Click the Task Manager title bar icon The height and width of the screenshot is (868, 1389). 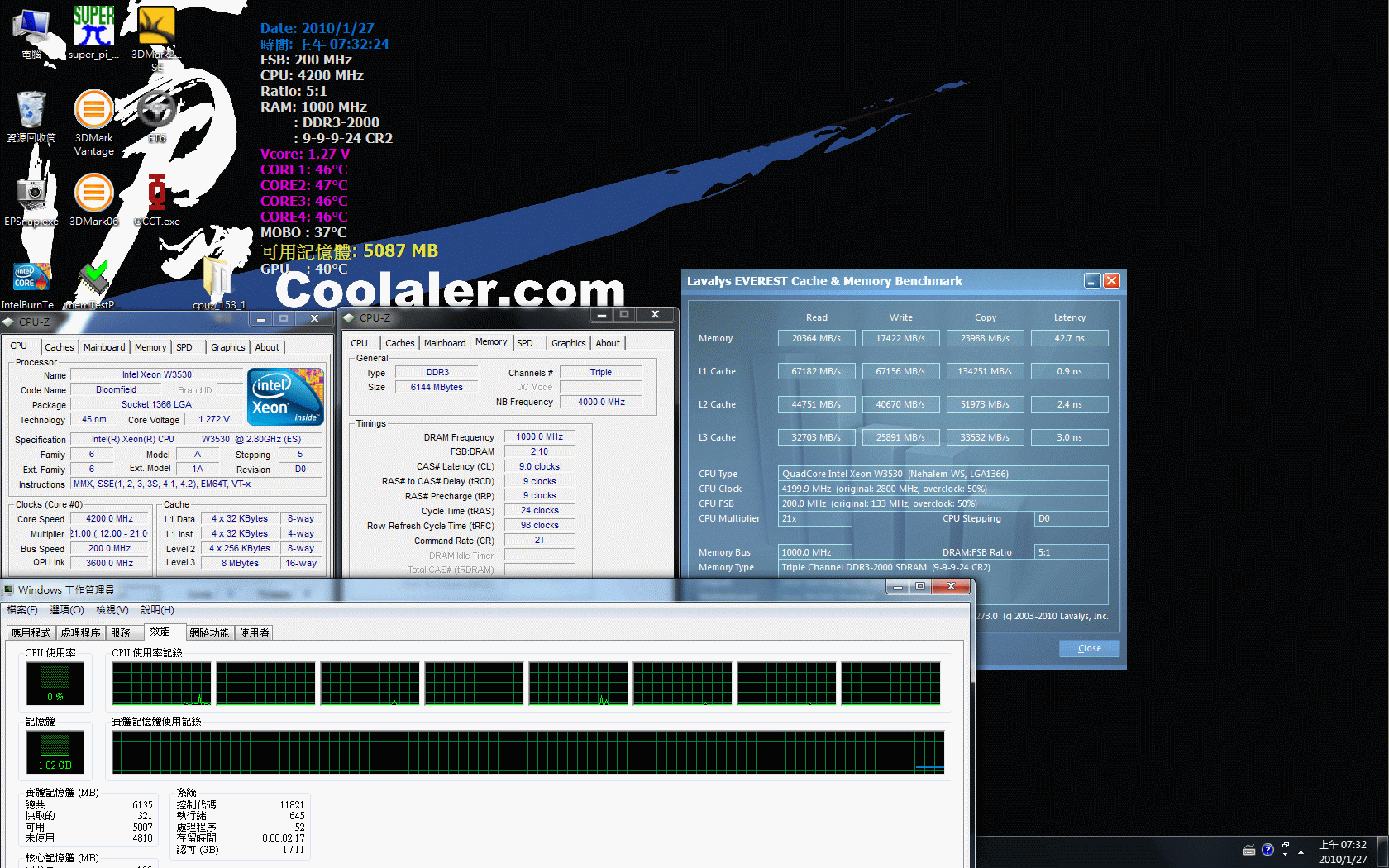click(8, 589)
